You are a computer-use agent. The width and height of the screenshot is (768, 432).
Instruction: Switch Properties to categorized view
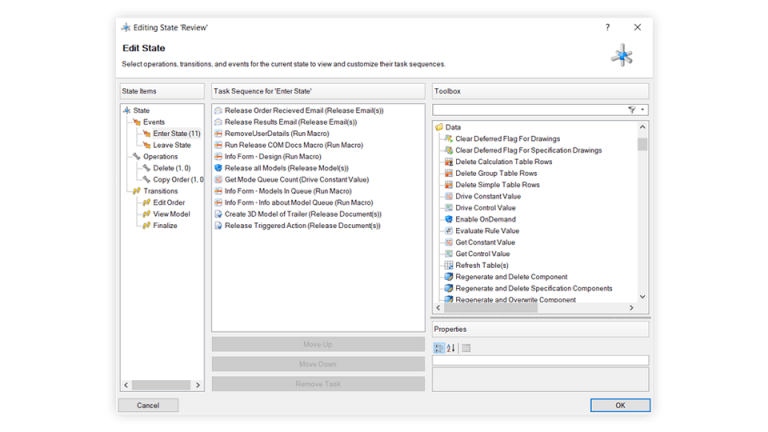439,348
